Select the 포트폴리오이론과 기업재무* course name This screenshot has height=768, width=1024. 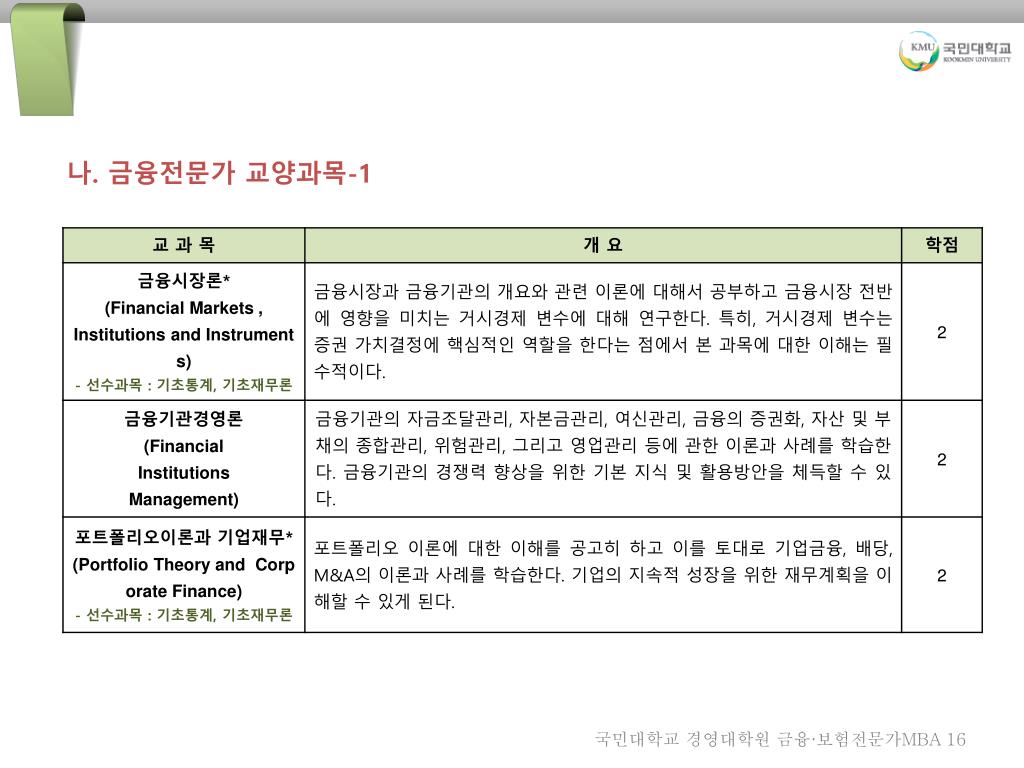click(x=184, y=537)
